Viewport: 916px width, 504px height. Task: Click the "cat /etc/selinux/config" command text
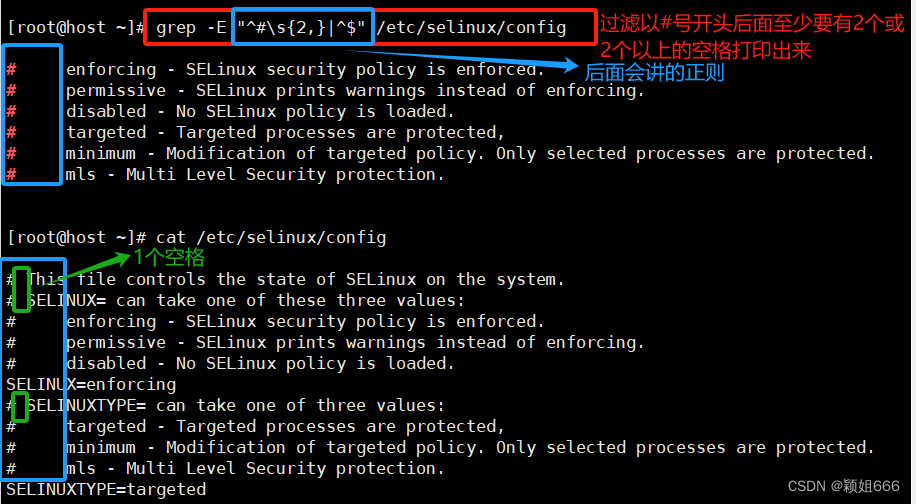[x=271, y=237]
